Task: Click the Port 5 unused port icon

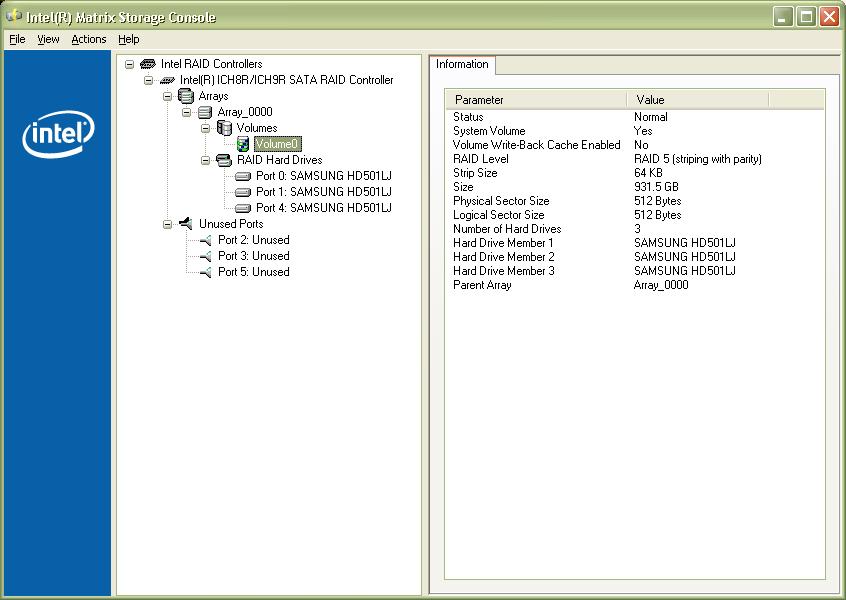Action: pyautogui.click(x=205, y=272)
